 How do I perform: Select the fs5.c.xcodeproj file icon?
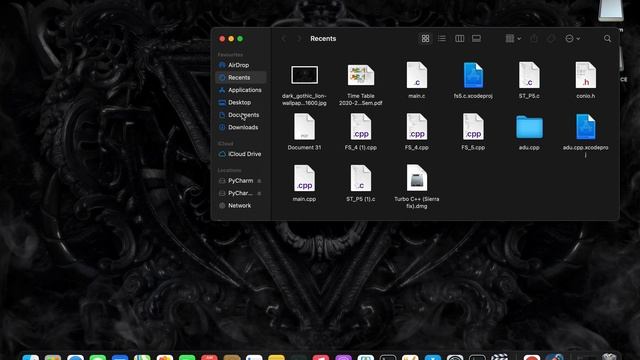click(473, 75)
